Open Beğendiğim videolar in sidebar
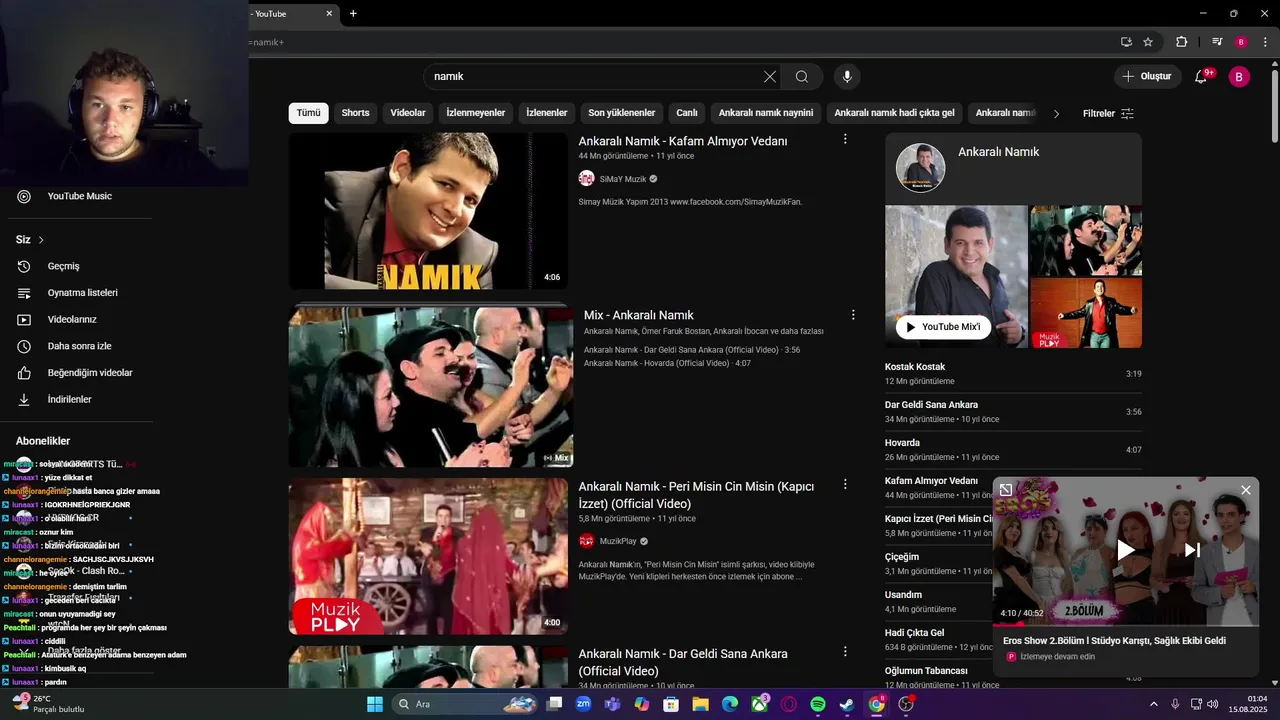 (x=80, y=373)
